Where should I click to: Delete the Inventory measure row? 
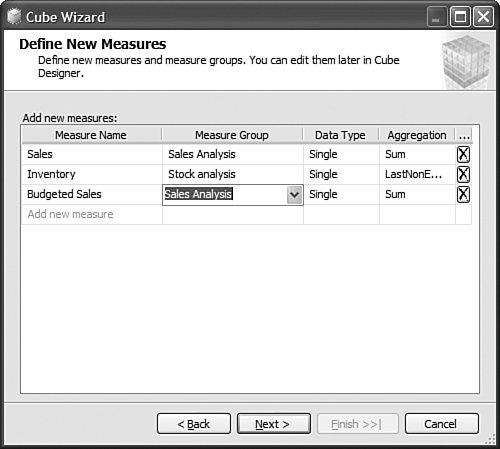pyautogui.click(x=463, y=174)
